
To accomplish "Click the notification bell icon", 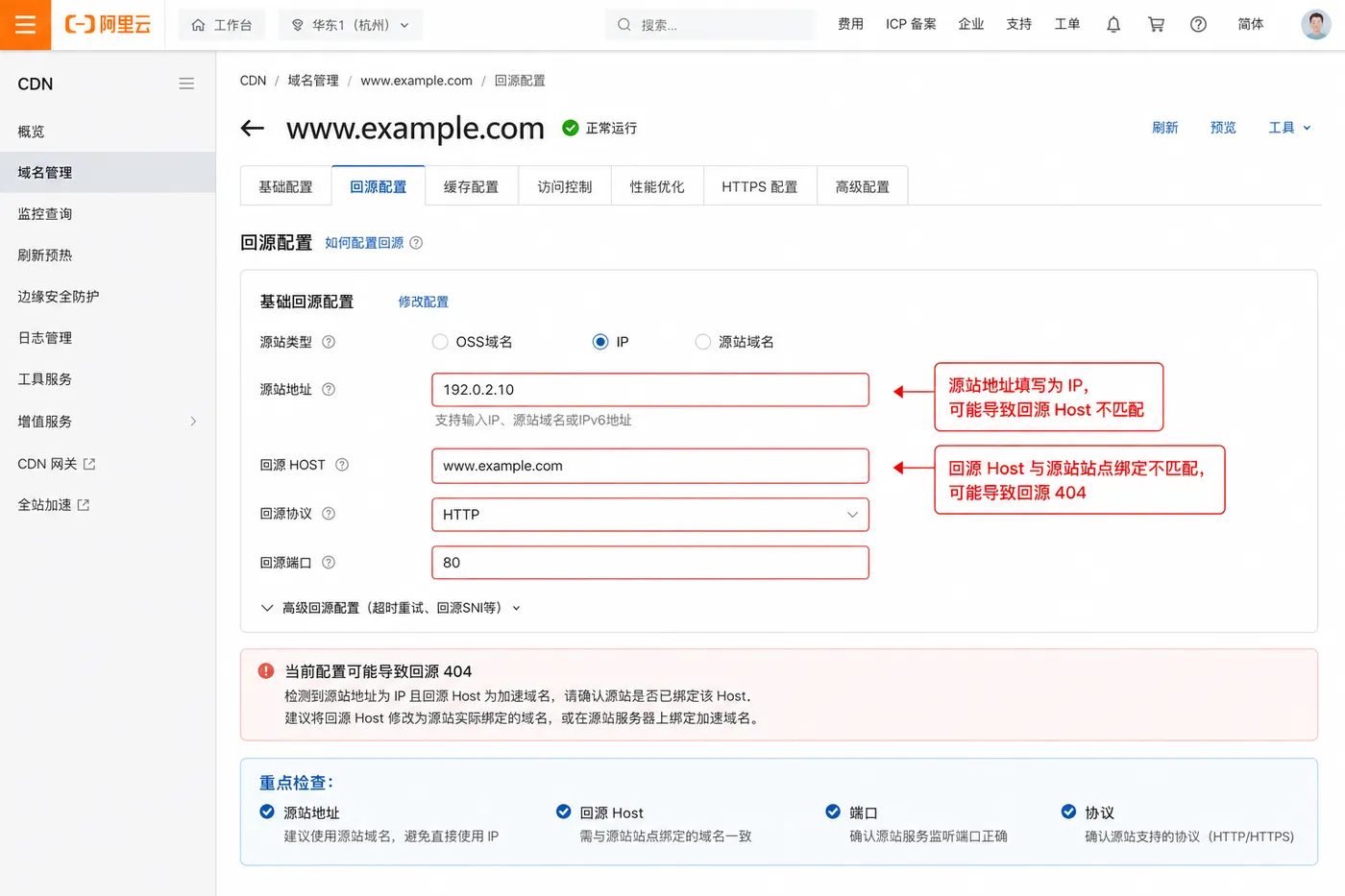I will point(1113,25).
